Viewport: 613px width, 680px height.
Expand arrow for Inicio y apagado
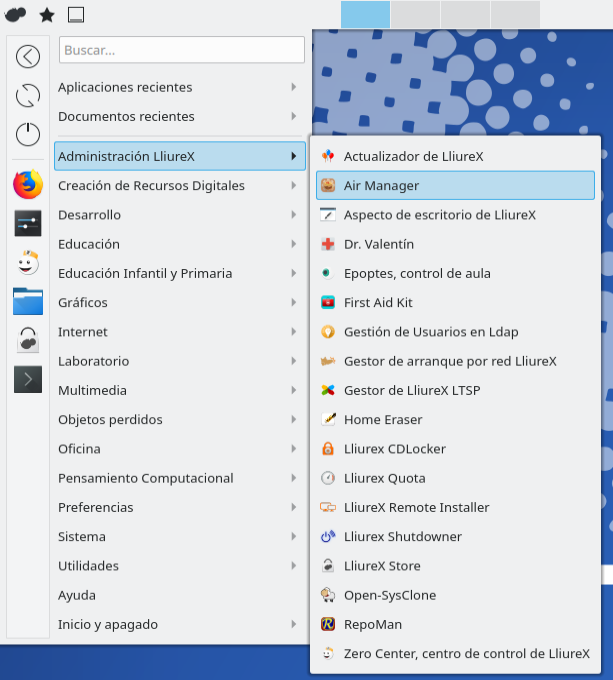click(x=293, y=624)
